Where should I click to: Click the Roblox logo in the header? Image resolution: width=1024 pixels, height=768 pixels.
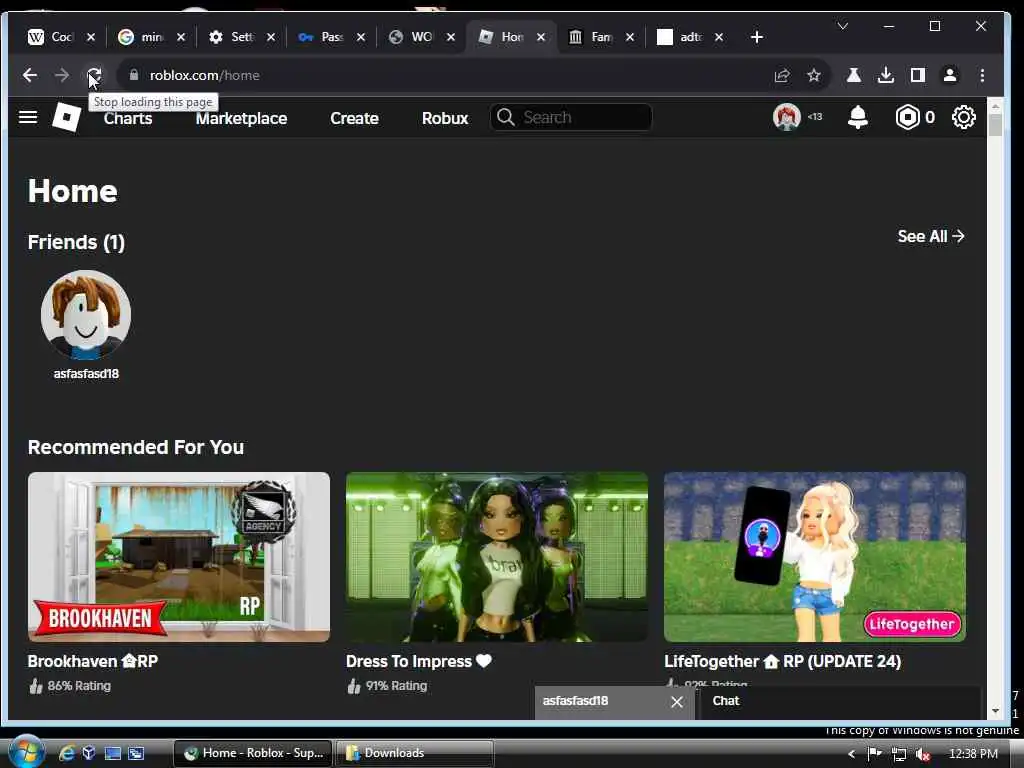point(67,118)
